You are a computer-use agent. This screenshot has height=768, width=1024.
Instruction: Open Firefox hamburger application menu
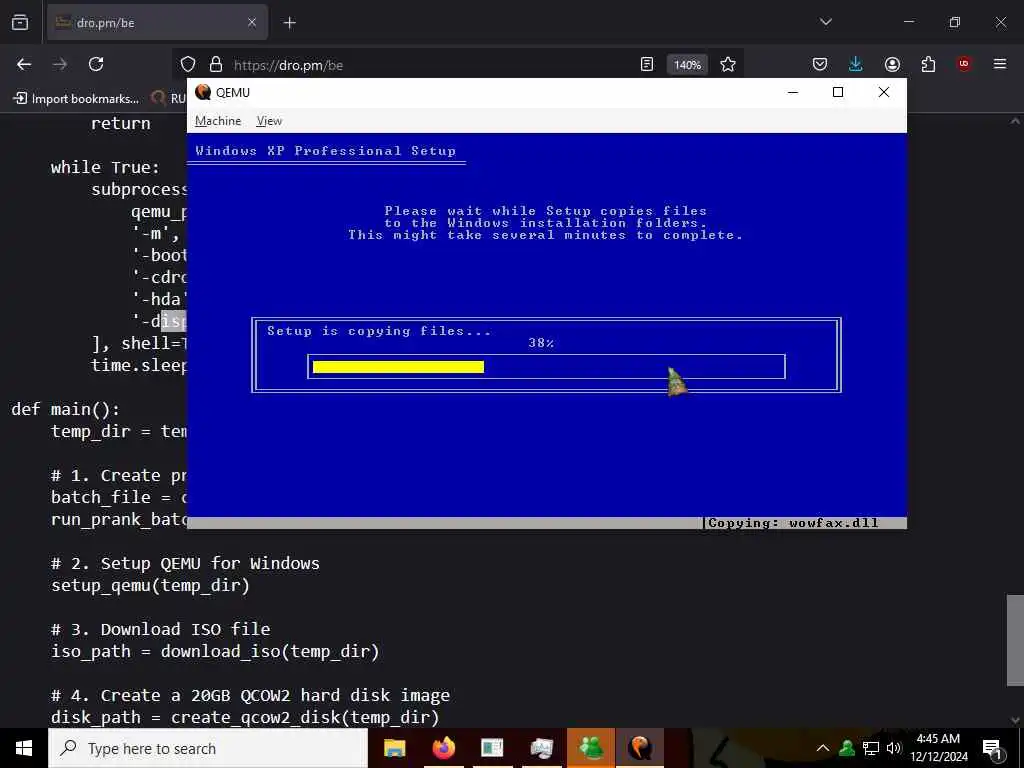coord(1000,64)
